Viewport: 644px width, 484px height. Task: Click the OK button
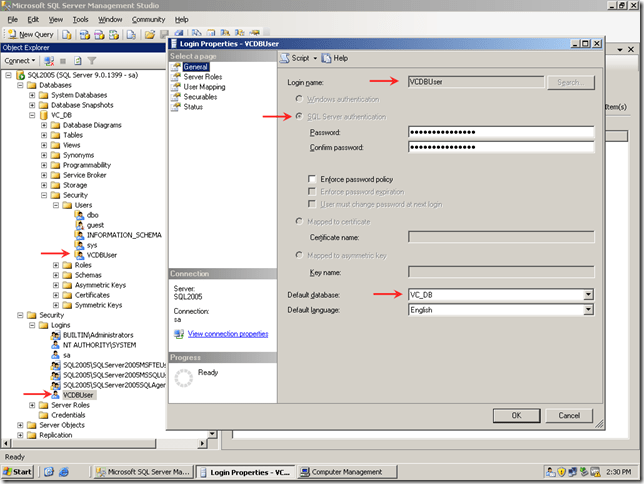516,415
